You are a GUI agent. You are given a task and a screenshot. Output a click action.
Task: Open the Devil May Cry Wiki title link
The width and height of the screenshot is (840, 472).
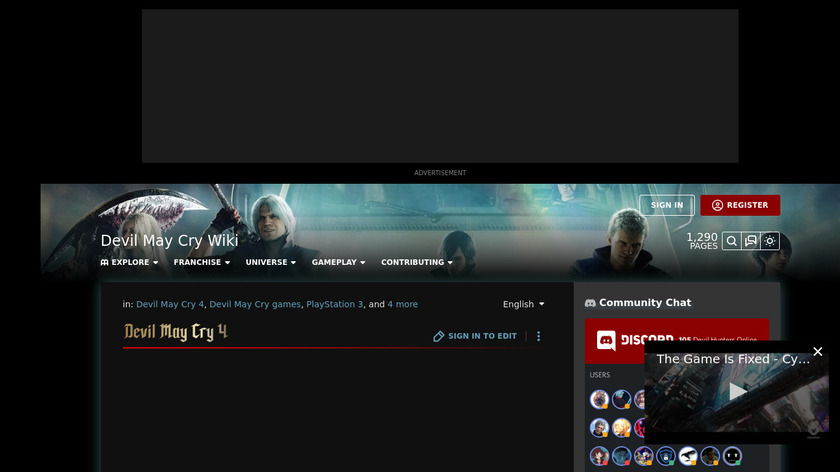[169, 241]
